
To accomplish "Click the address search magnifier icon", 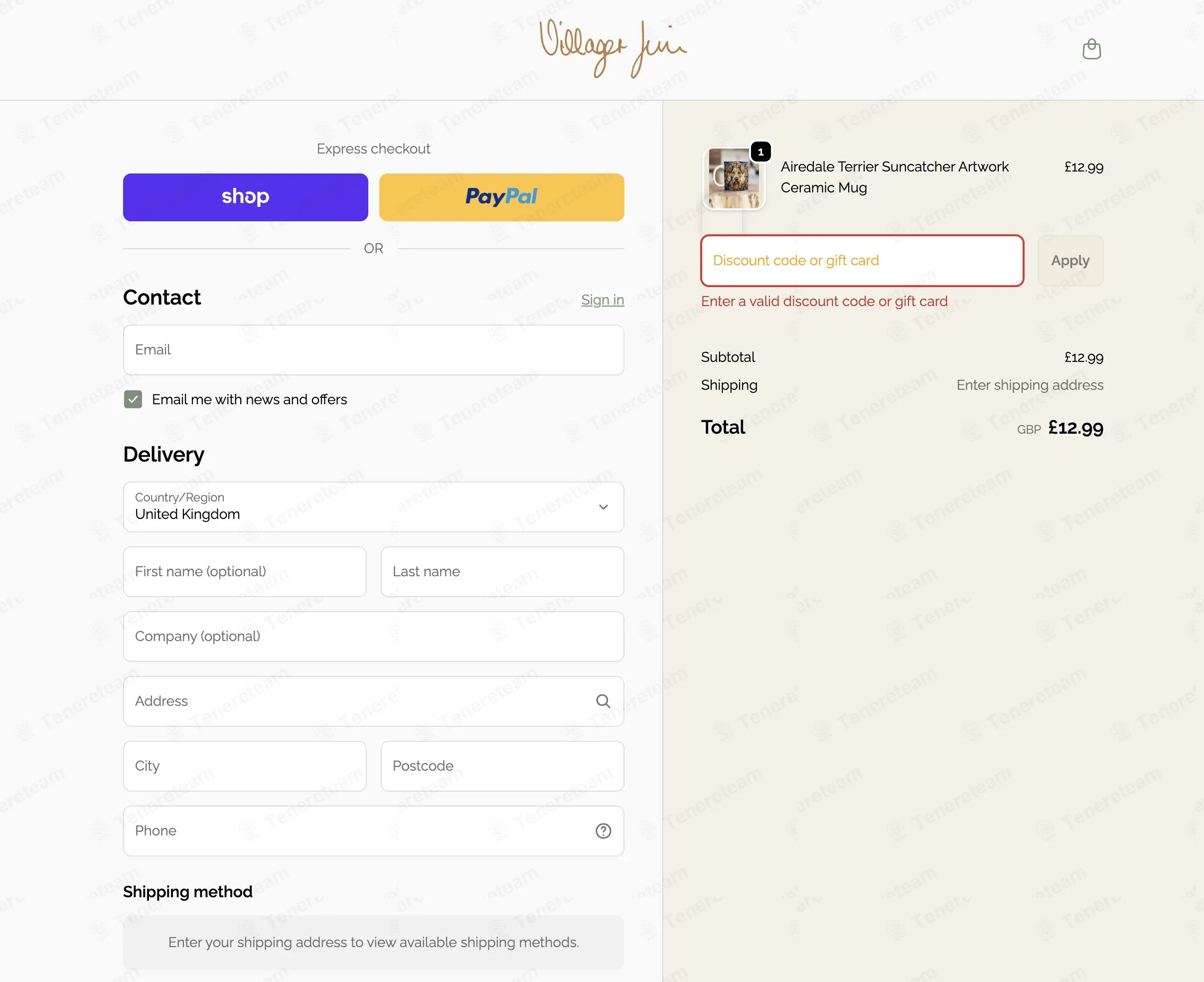I will 603,701.
